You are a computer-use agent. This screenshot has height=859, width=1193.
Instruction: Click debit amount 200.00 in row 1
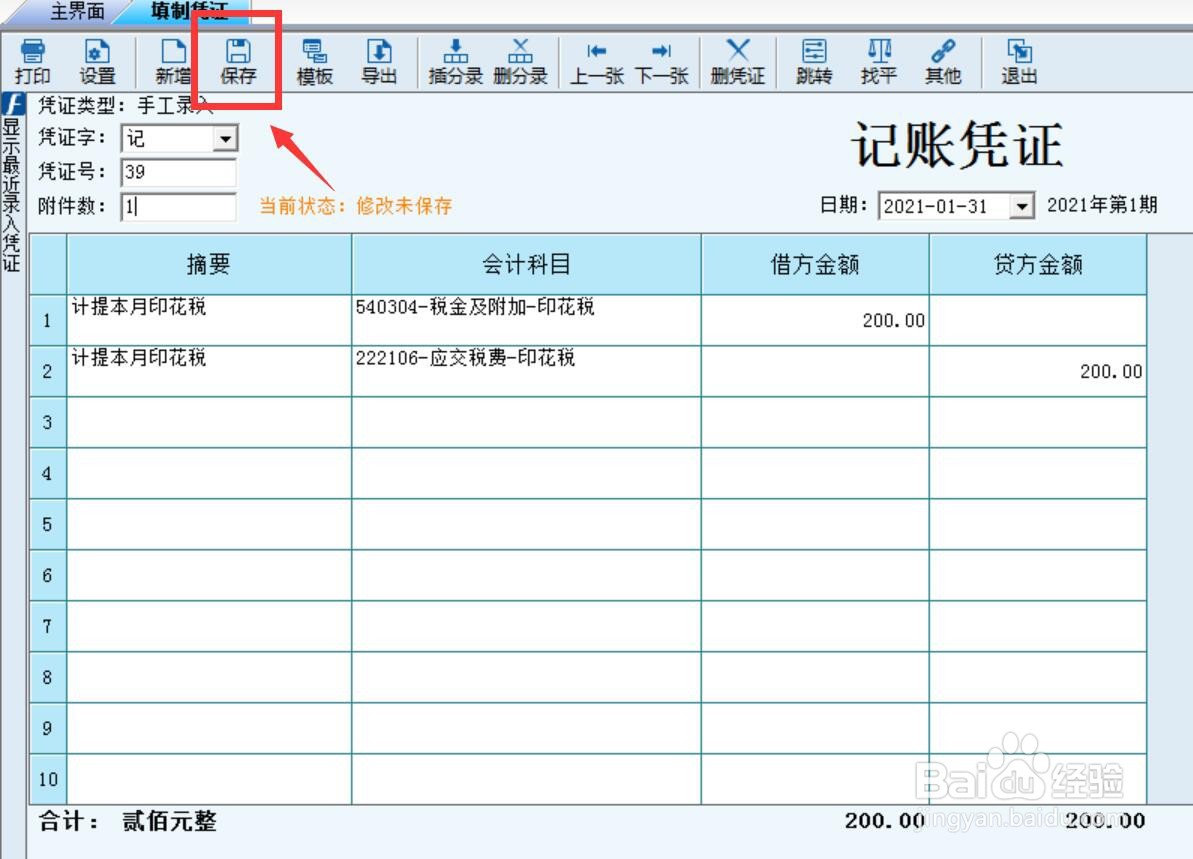pos(815,320)
